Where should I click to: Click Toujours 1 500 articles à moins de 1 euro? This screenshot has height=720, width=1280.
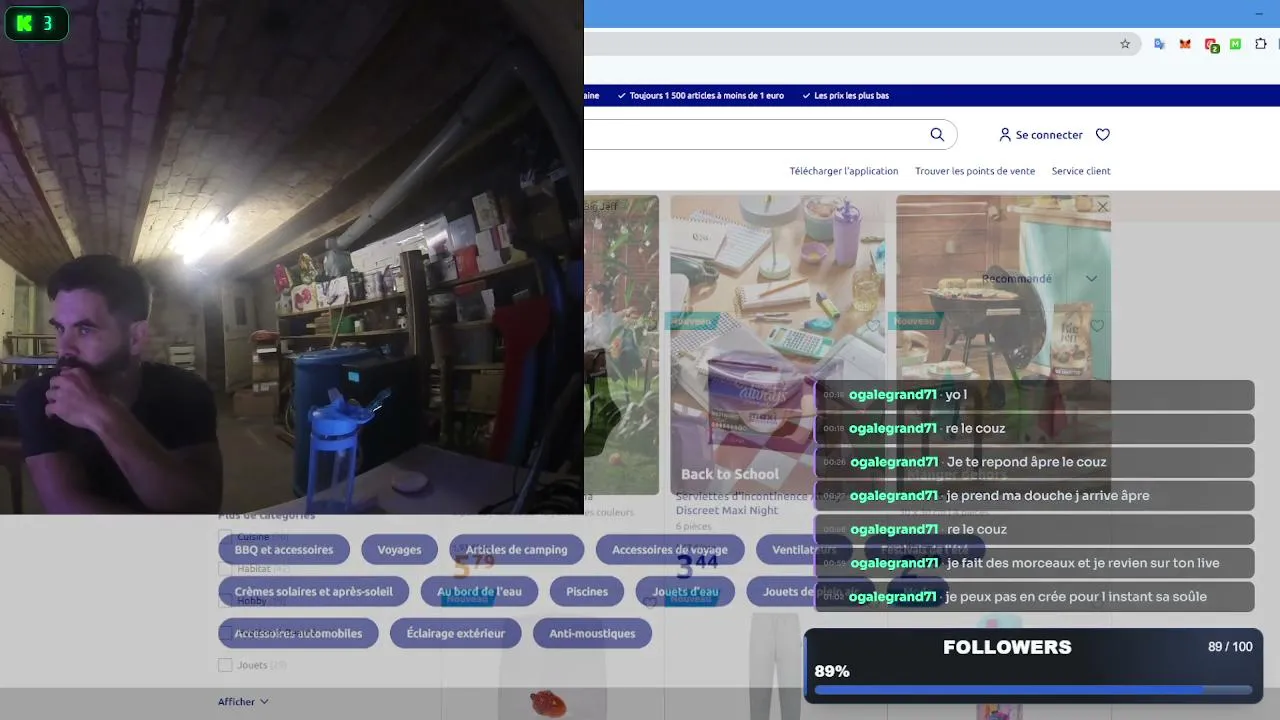click(706, 96)
